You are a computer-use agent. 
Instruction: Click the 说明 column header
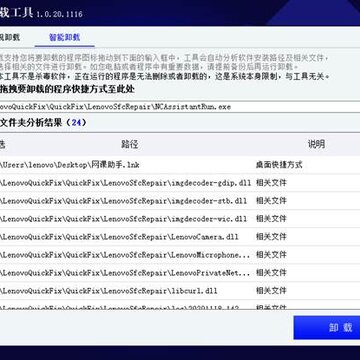point(316,144)
